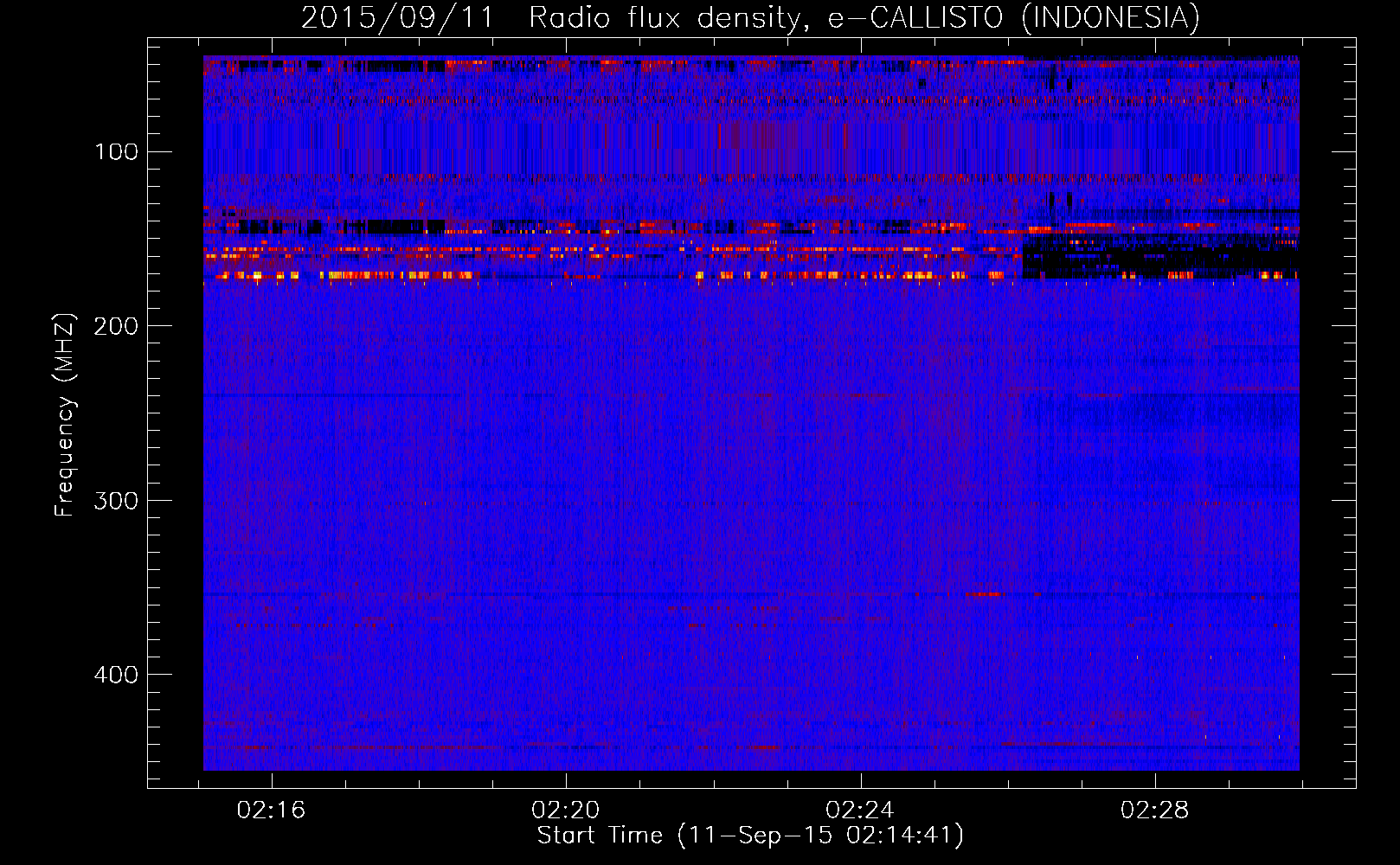Click the 02:16 time tick label
This screenshot has width=1400, height=865.
[x=272, y=811]
